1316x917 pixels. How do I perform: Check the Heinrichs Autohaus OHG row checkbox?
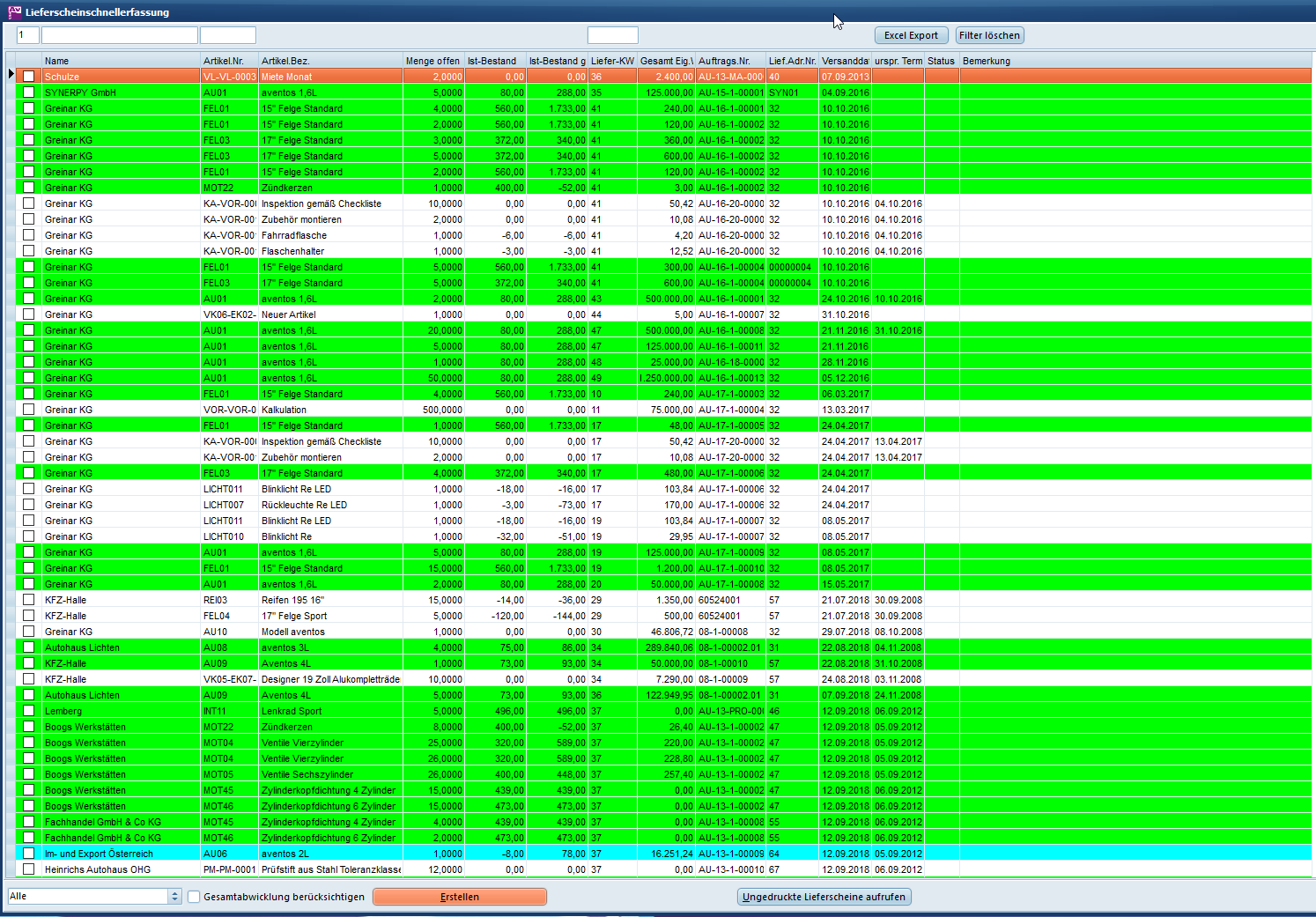click(29, 869)
